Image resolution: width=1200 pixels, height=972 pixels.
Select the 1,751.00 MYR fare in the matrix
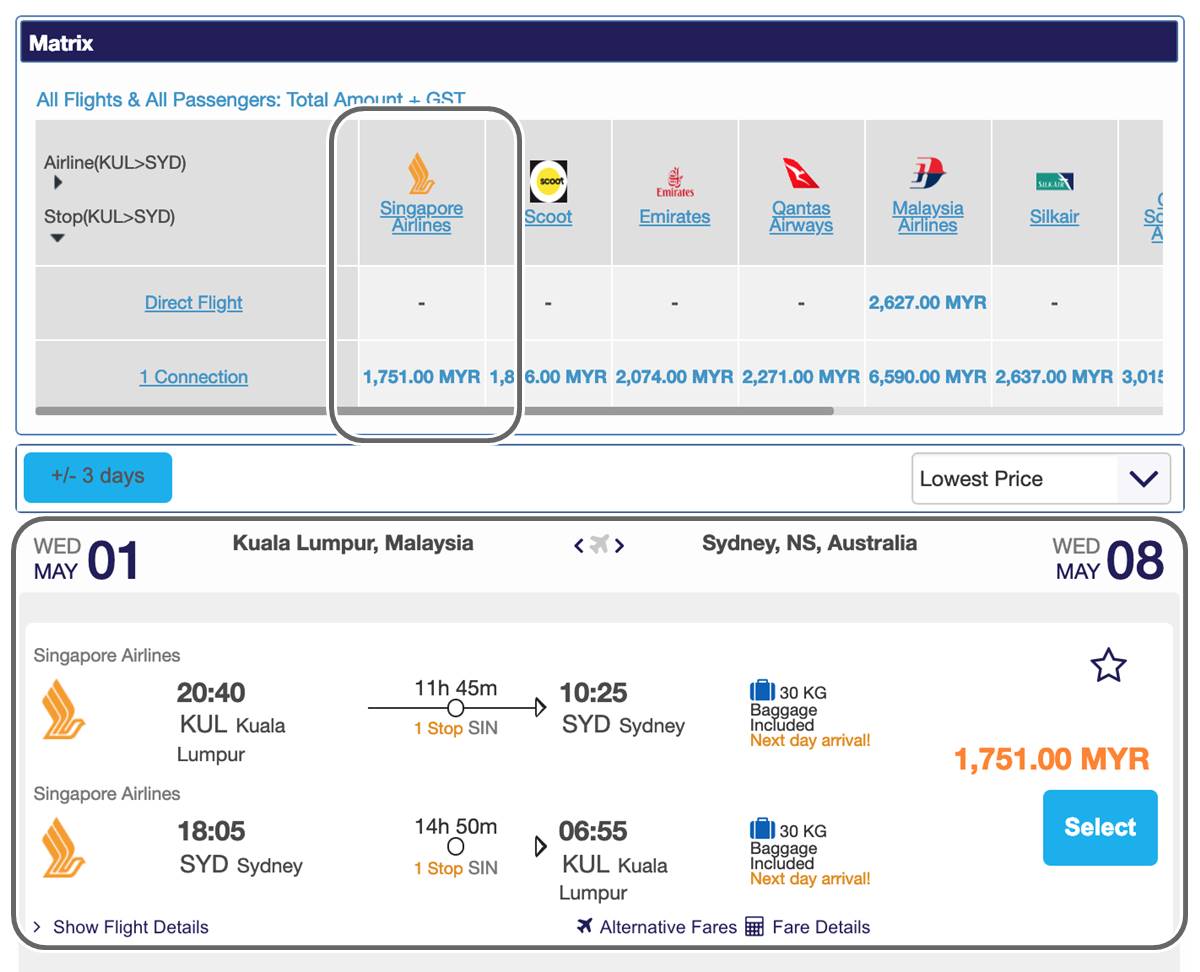click(421, 377)
